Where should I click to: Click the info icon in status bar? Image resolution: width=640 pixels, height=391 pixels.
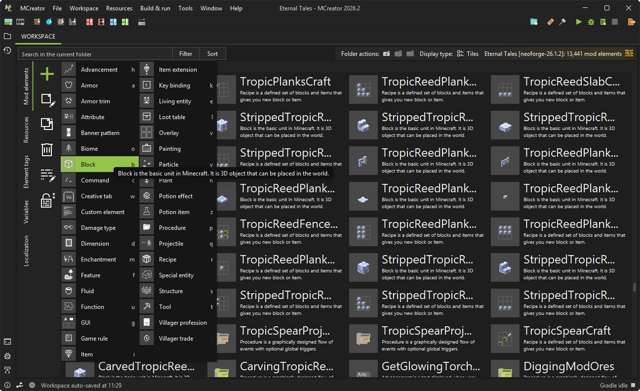point(7,385)
